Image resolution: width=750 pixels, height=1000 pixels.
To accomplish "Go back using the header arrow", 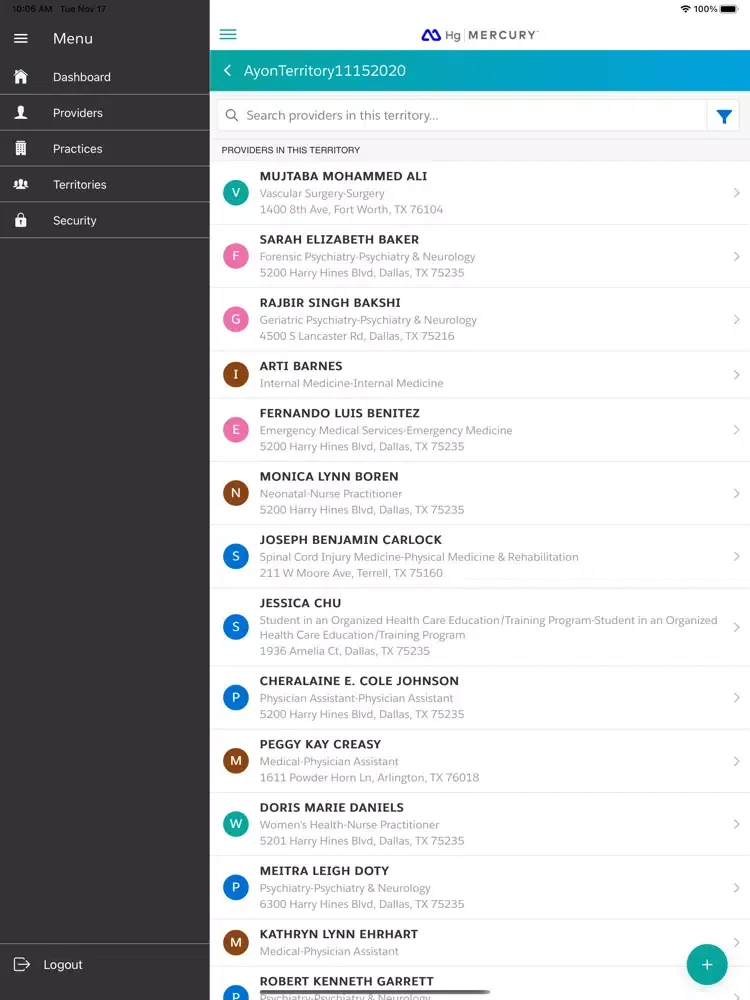I will (x=228, y=71).
